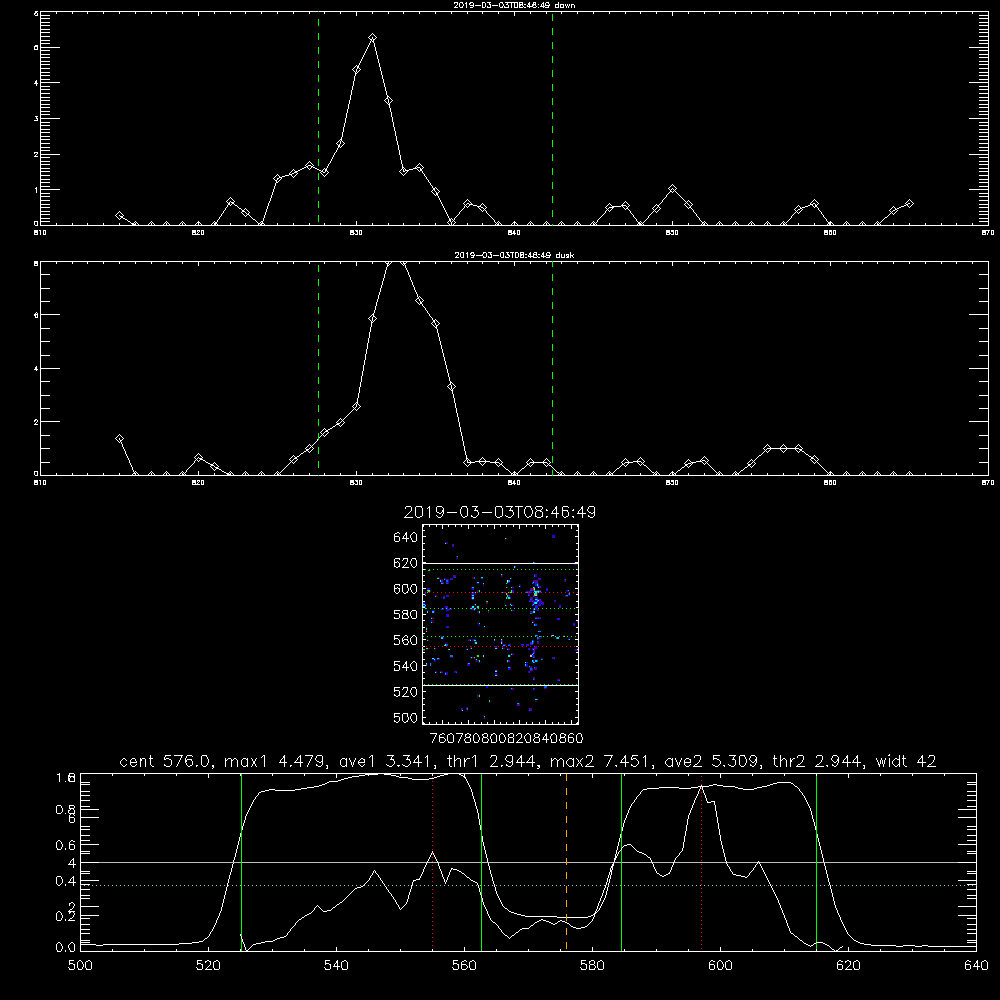Click the dusk plot title '2019-03-03T08:46:49 dusk'
The height and width of the screenshot is (1000, 1000).
[514, 255]
